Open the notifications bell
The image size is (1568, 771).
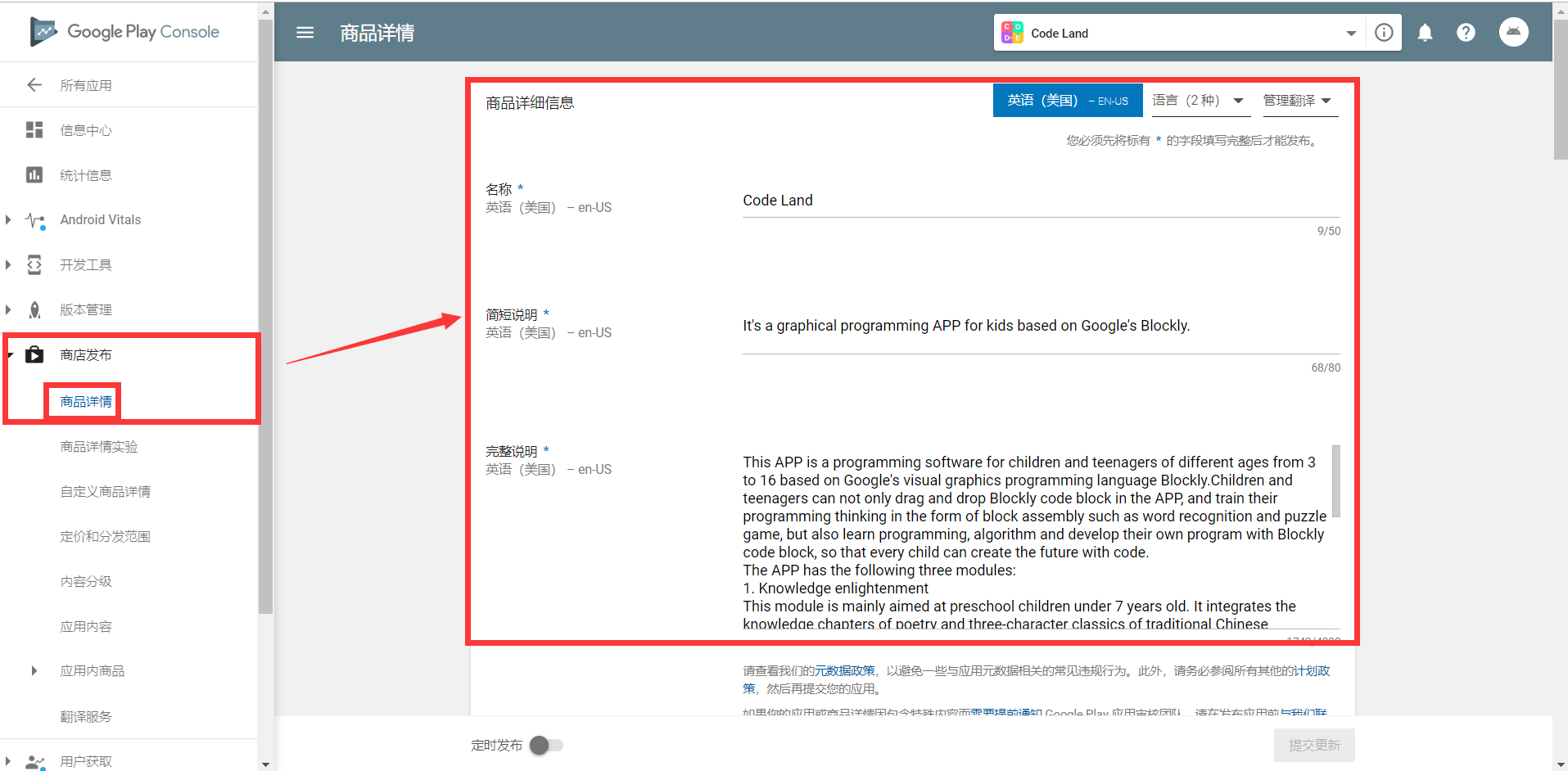[x=1426, y=33]
